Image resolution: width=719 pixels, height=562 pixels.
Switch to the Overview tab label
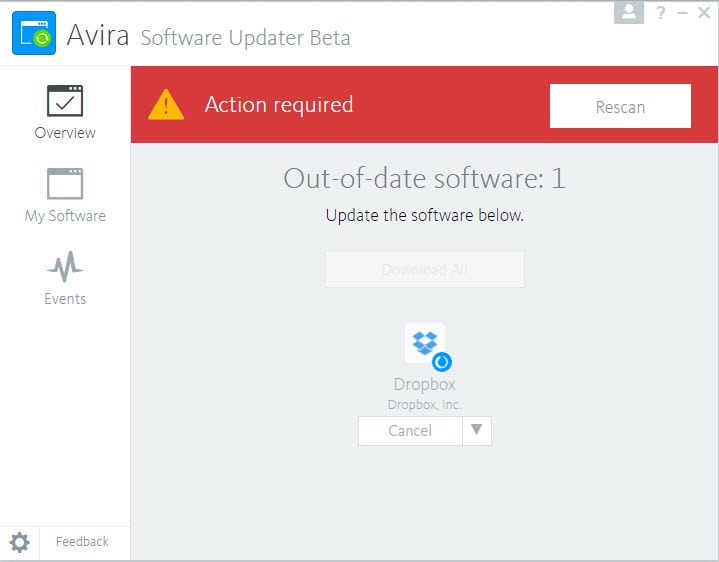tap(65, 133)
